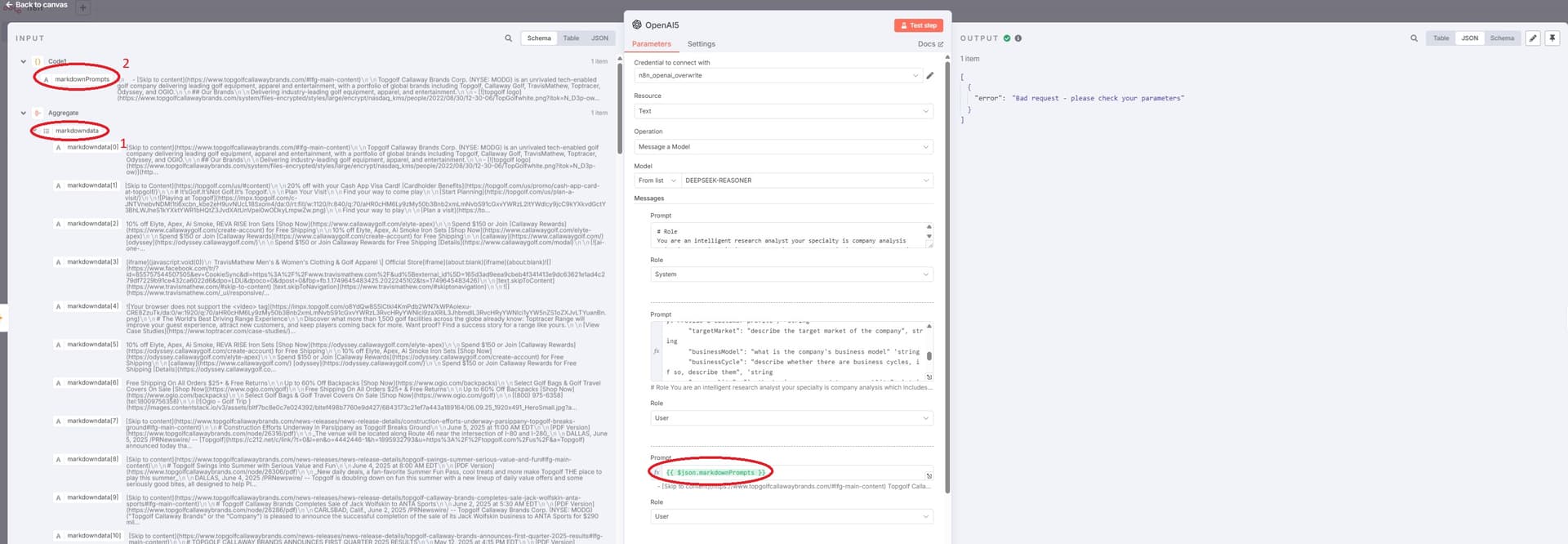This screenshot has width=1568, height=544.
Task: Pin the output data
Action: coord(1552,38)
